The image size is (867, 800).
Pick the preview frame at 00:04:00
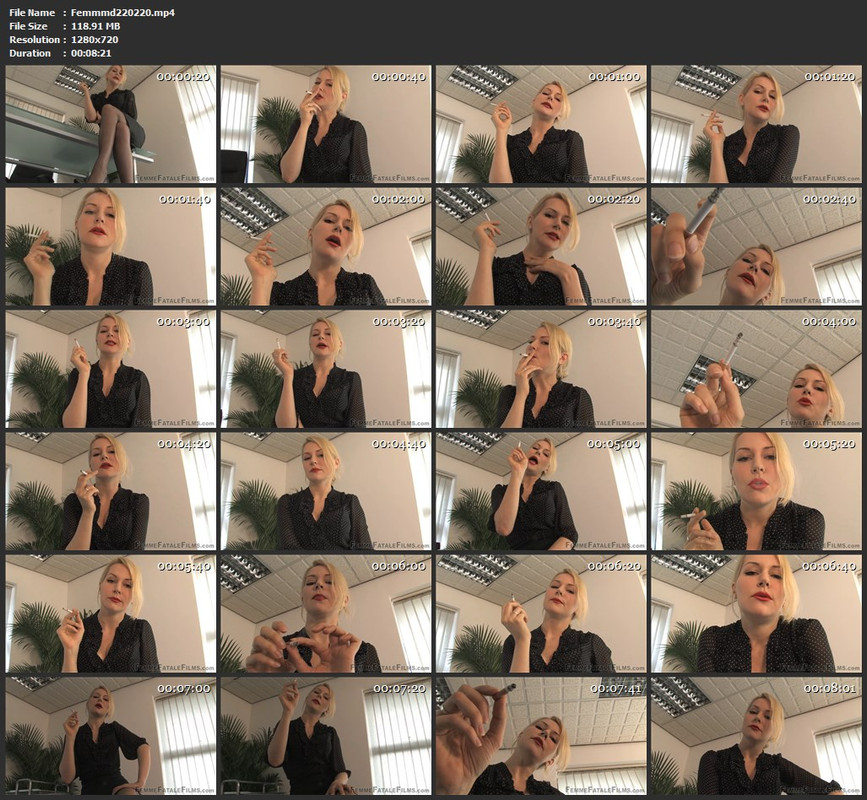coord(756,369)
